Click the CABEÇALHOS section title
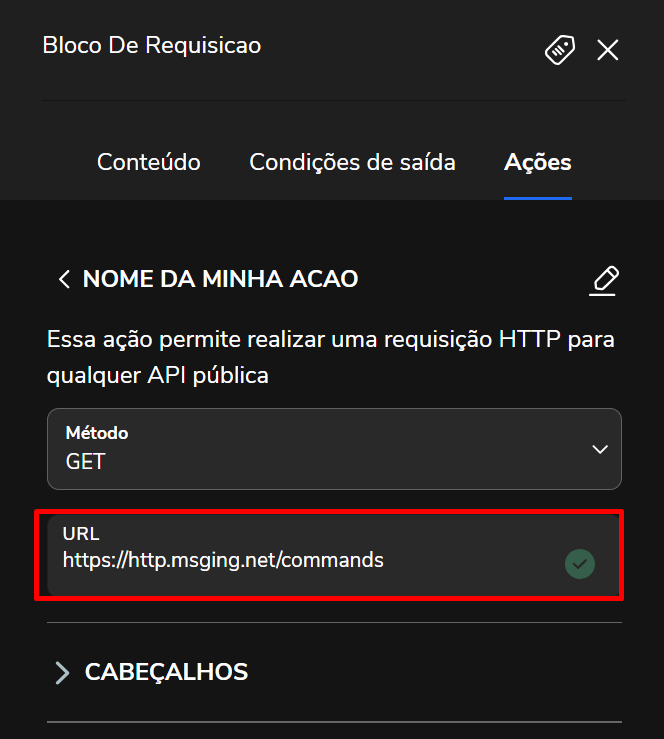This screenshot has width=664, height=739. click(166, 672)
